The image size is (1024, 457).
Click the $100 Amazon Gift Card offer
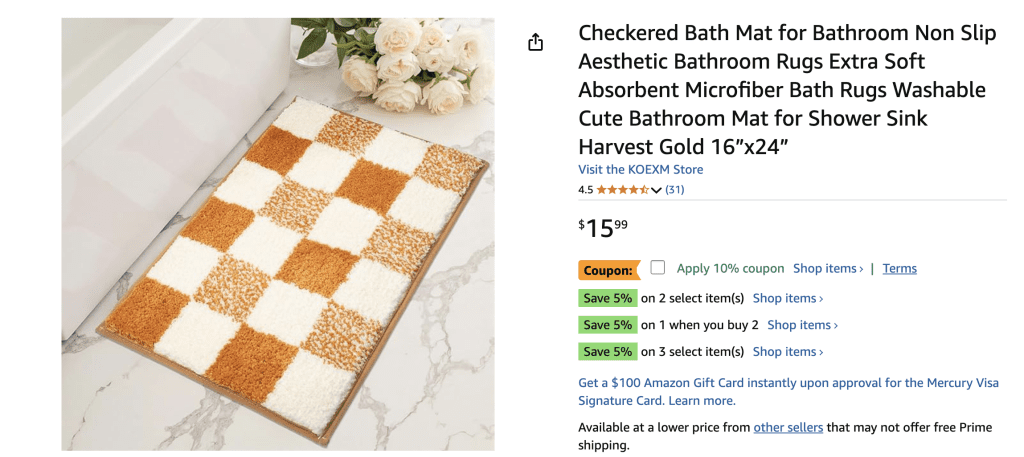pos(788,392)
